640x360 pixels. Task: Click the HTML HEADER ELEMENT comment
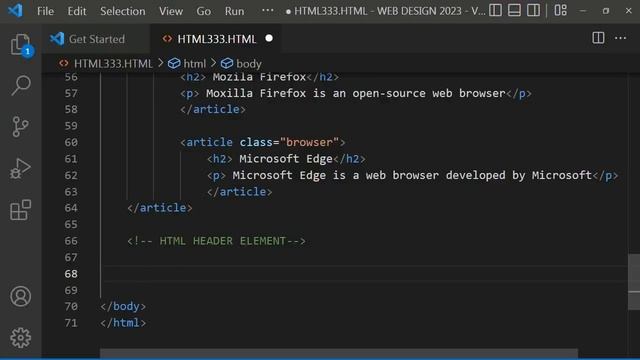click(x=216, y=241)
